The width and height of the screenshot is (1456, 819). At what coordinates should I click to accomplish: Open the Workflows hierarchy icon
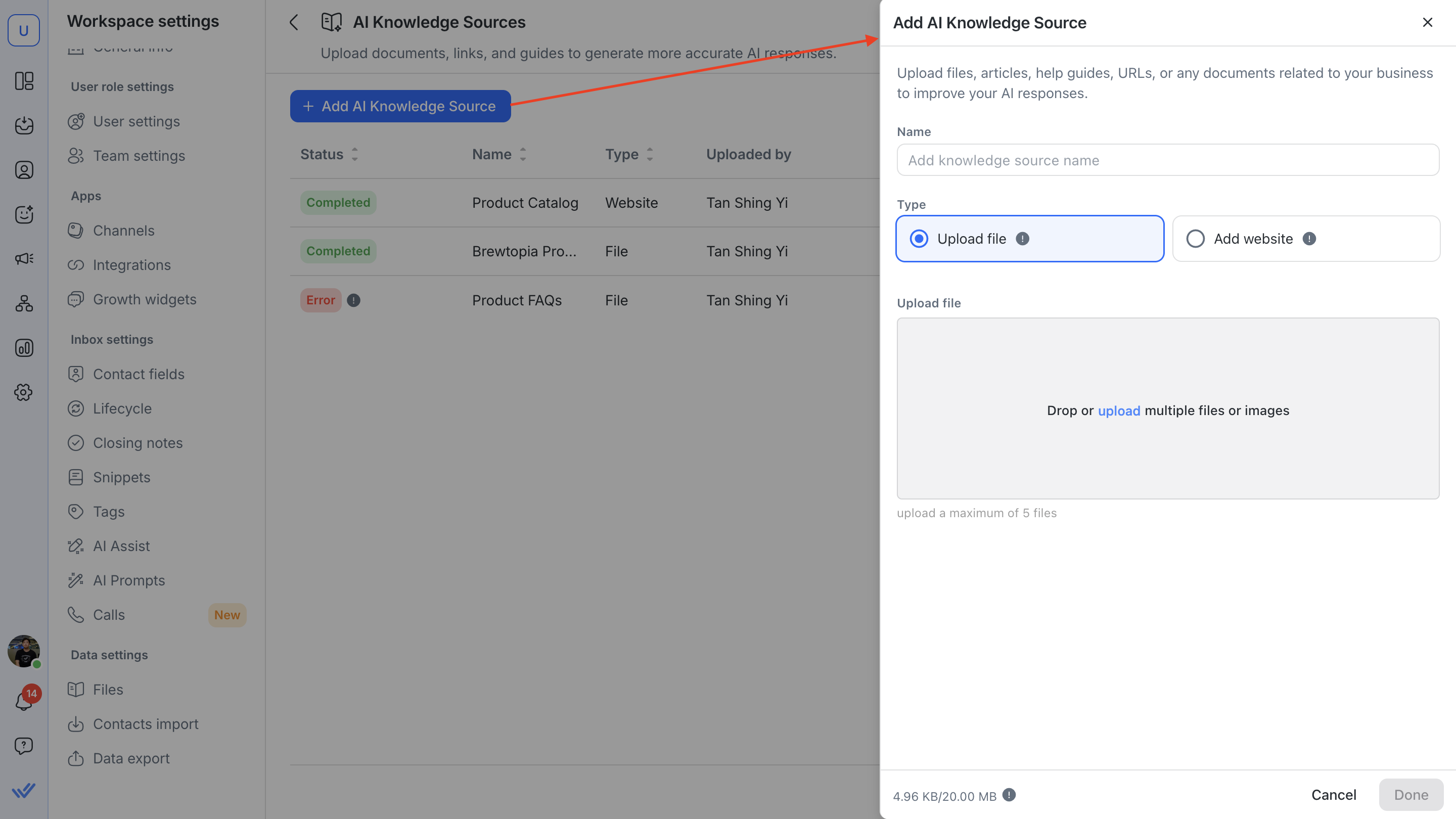pyautogui.click(x=24, y=303)
